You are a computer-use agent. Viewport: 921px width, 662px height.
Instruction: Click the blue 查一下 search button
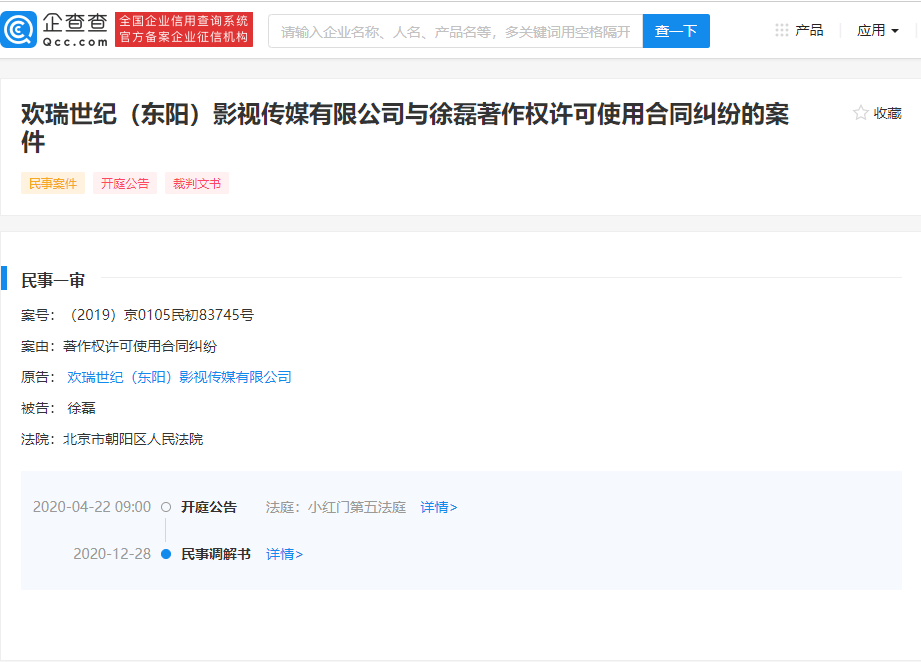(x=676, y=30)
